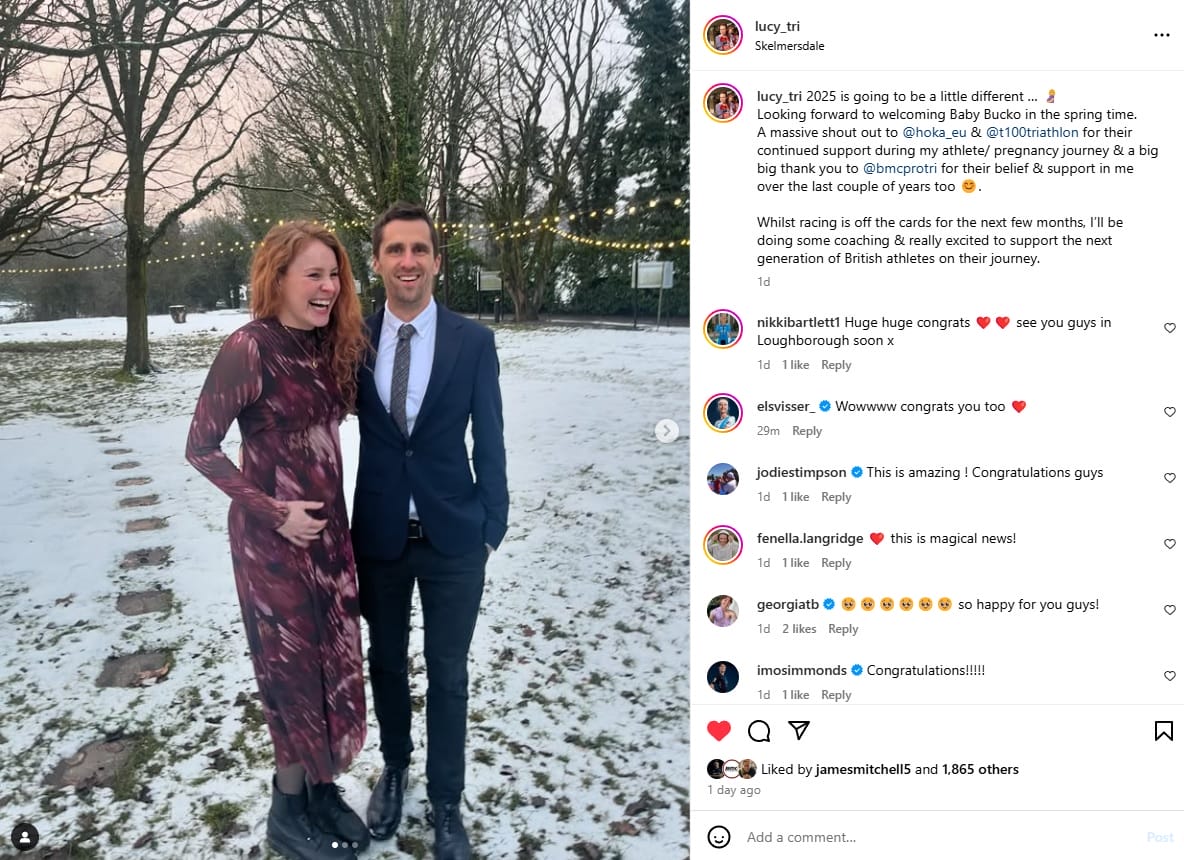This screenshot has width=1184, height=860.
Task: Open the three-dots more options menu
Action: tap(1161, 35)
